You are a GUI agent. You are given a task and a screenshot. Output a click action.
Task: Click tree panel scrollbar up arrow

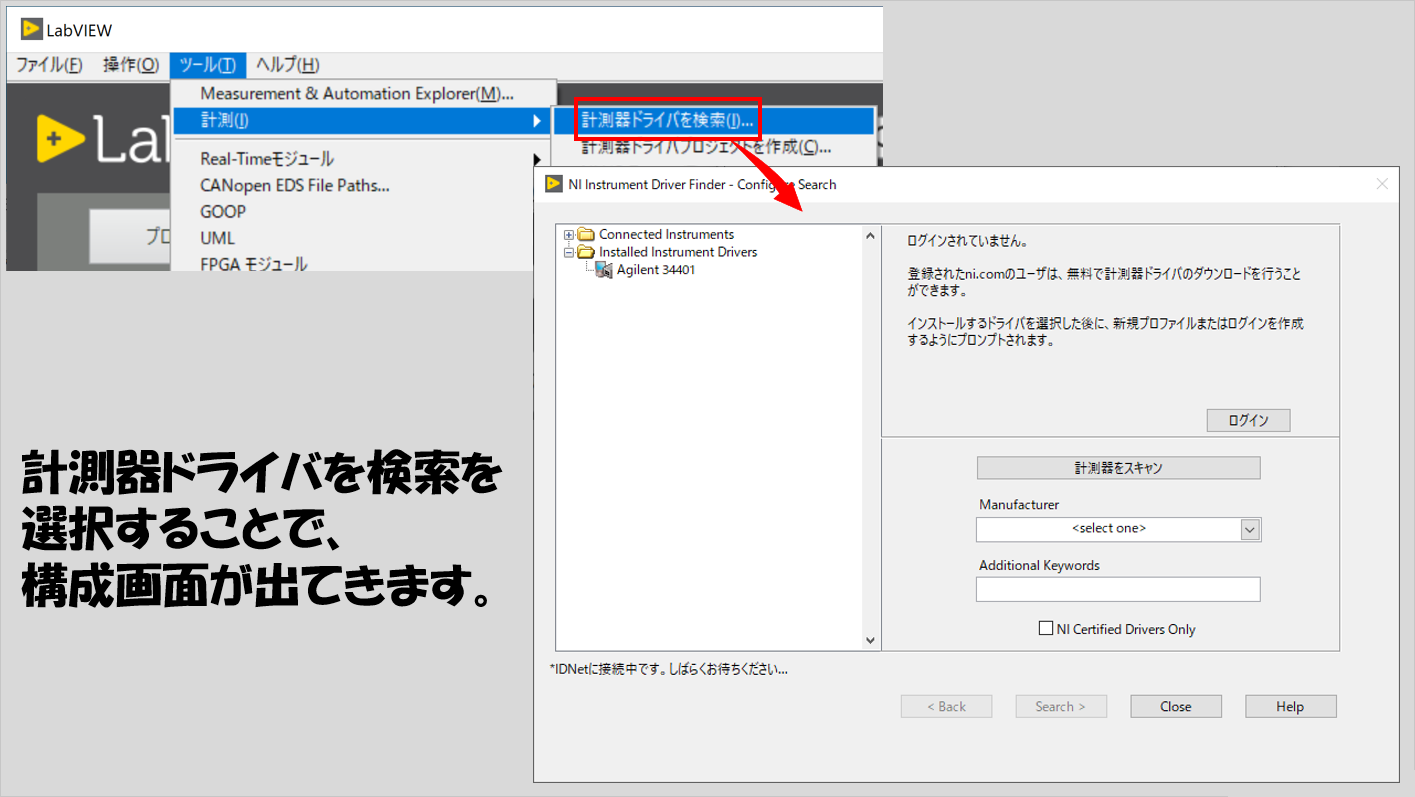[870, 236]
